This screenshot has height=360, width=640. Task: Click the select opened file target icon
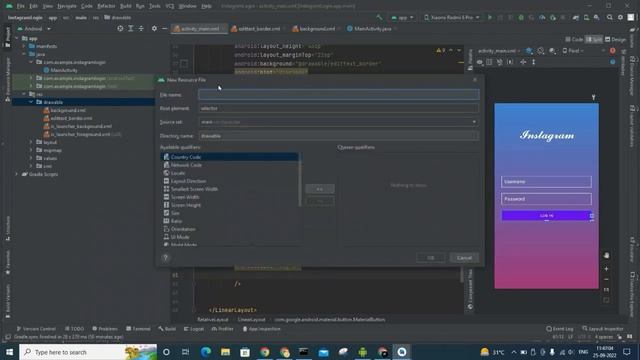[120, 29]
